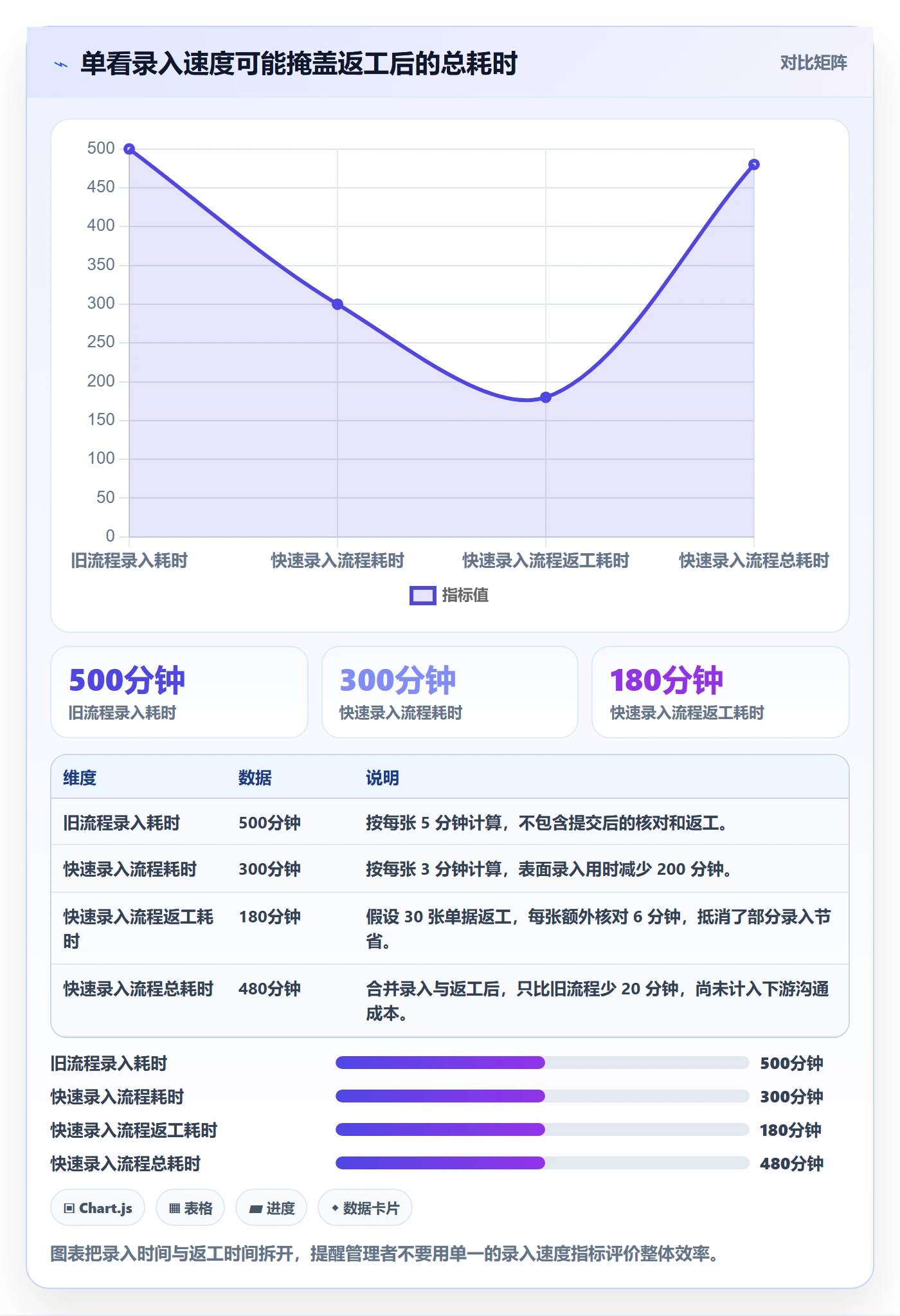Click the x-axis label 快速录入流程返工耗时
Image resolution: width=900 pixels, height=1316 pixels.
(x=546, y=561)
